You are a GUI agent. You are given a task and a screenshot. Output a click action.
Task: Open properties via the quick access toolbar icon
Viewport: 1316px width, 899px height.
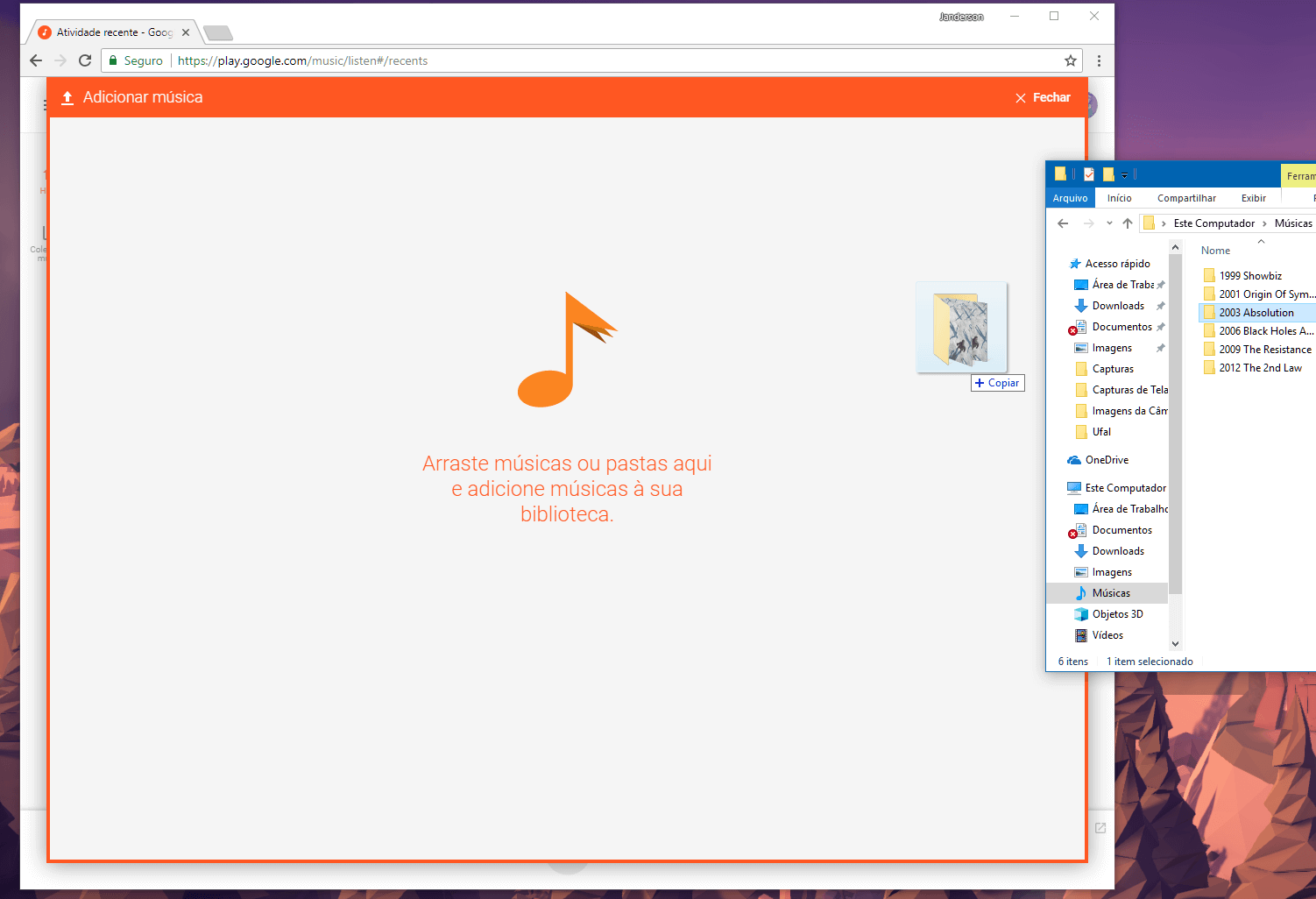(1088, 173)
